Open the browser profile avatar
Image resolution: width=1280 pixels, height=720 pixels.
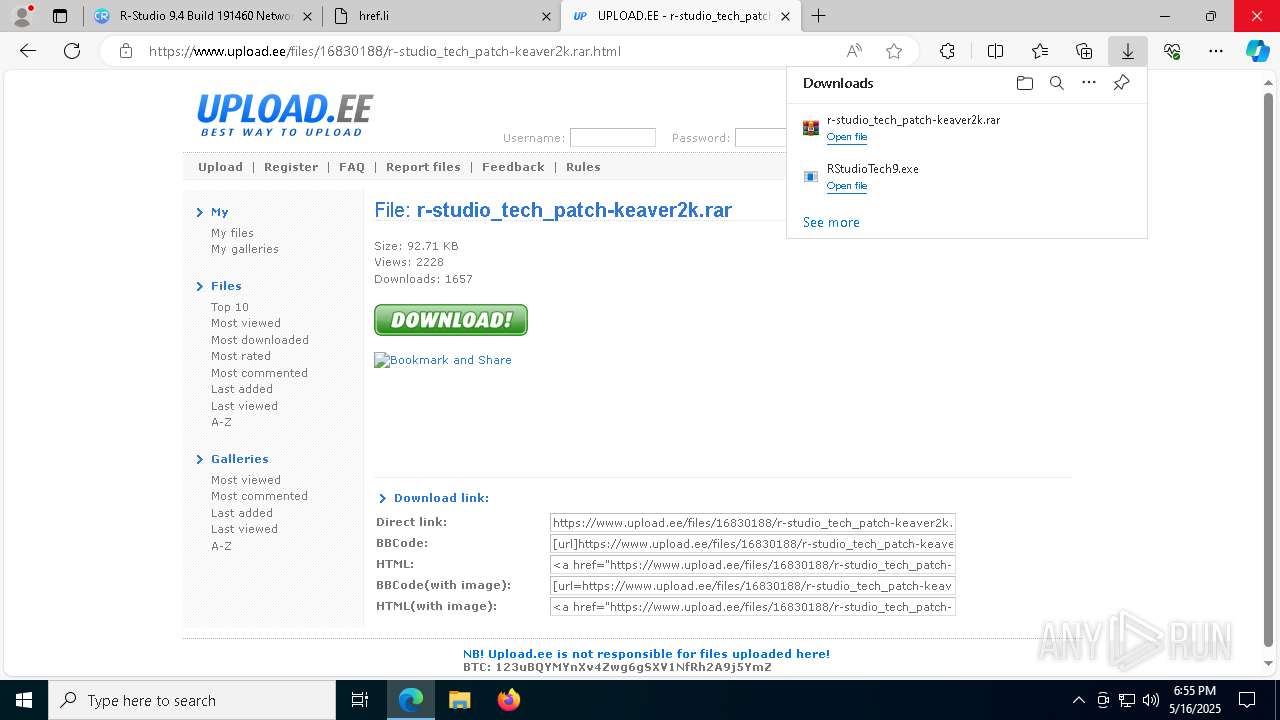(22, 16)
